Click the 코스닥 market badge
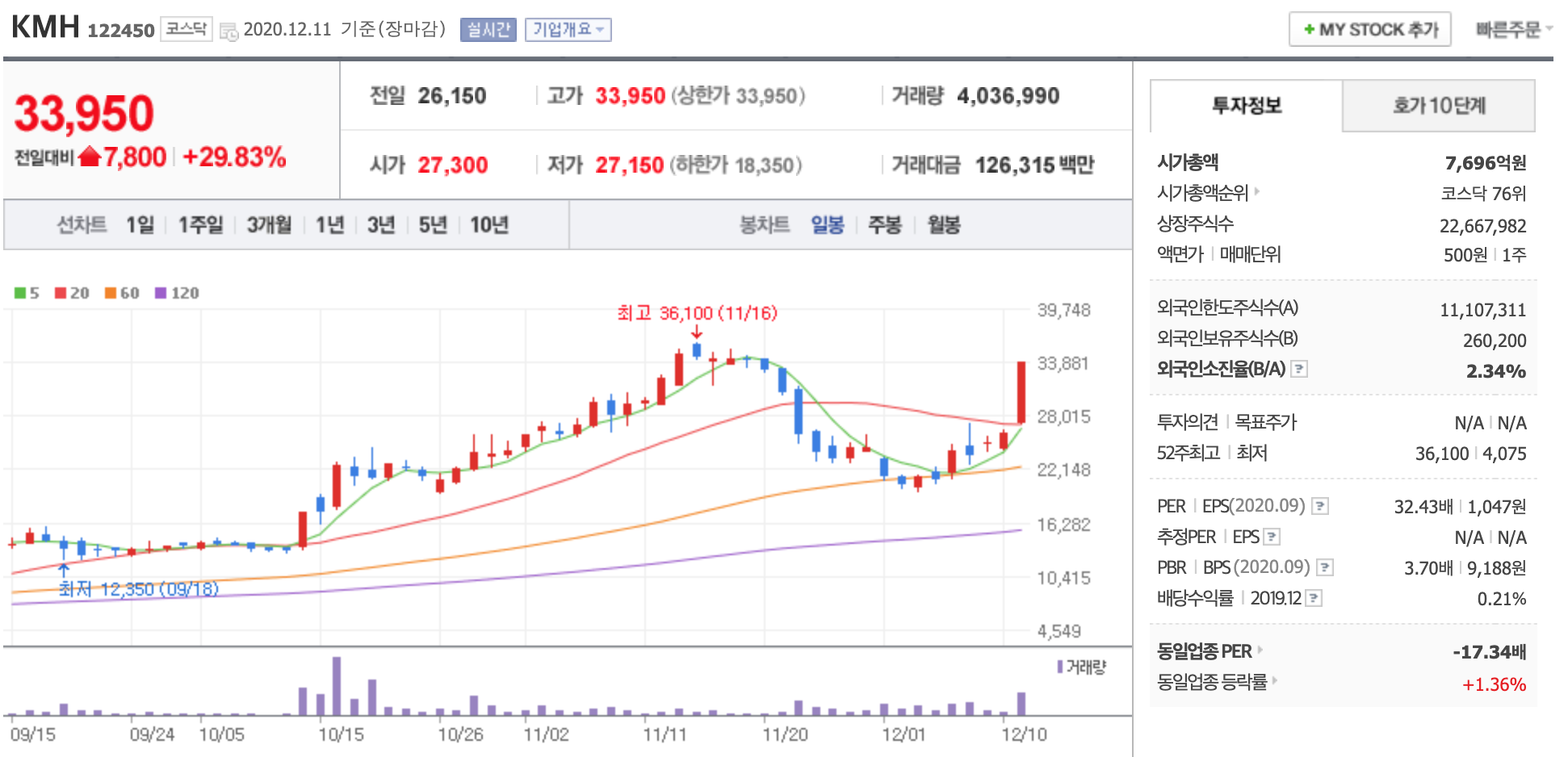This screenshot has width=1568, height=757. pos(187,29)
